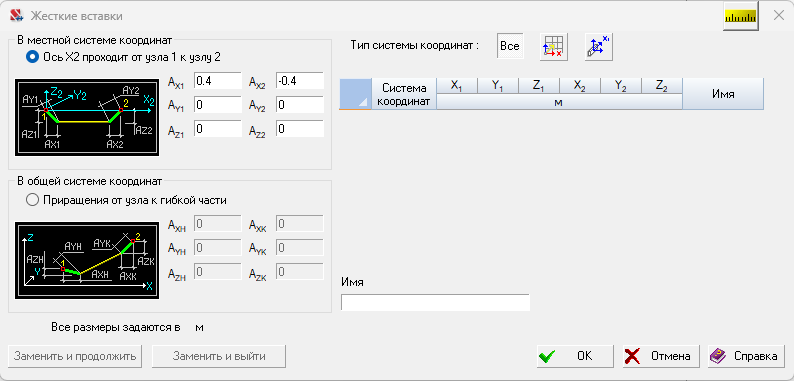Click the 'Заменить и выйти' button
The width and height of the screenshot is (794, 381).
pyautogui.click(x=219, y=356)
